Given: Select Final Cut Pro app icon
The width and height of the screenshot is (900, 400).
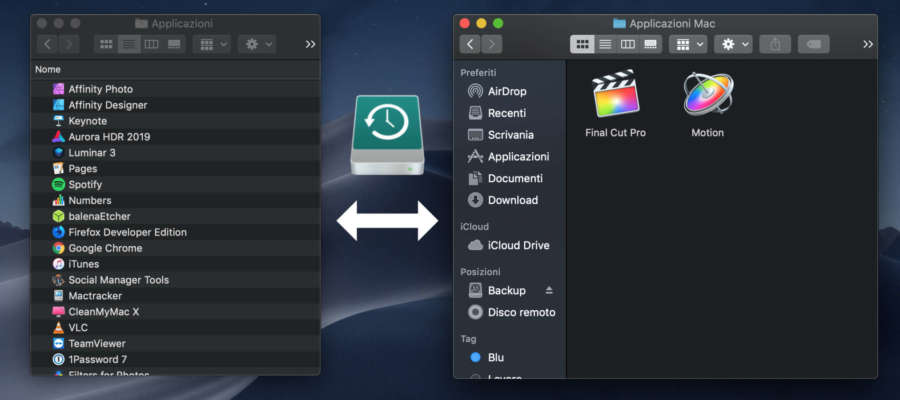Looking at the screenshot, I should [x=615, y=94].
